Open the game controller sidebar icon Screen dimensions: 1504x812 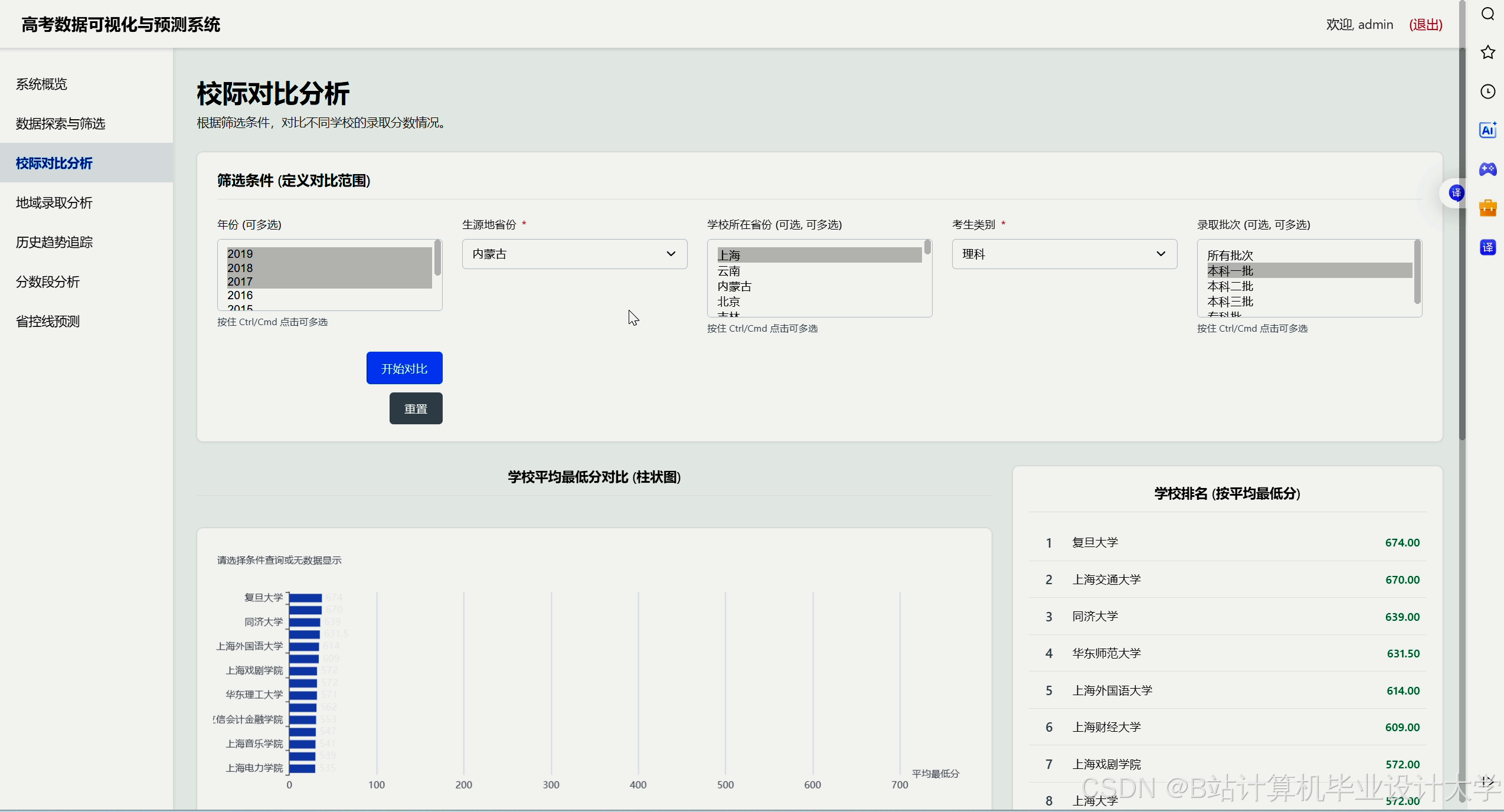[x=1488, y=169]
